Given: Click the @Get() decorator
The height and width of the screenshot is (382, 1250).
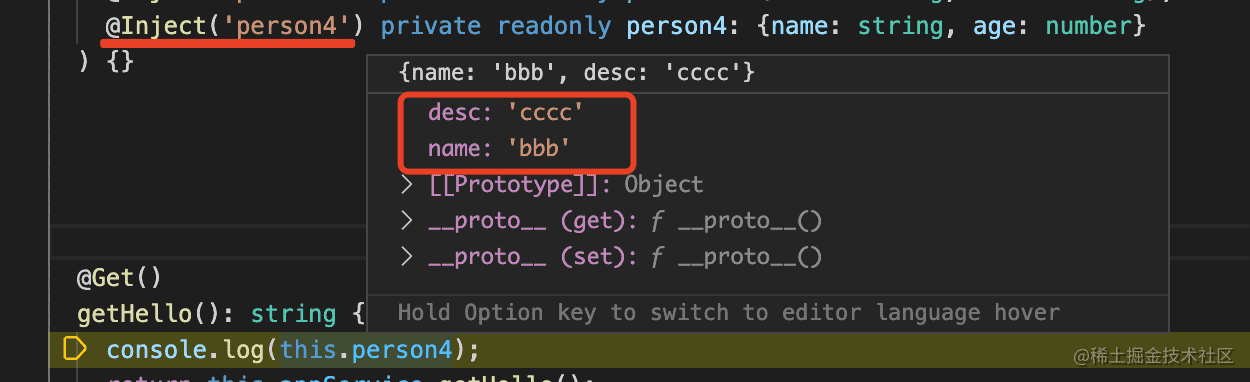Looking at the screenshot, I should 119,277.
